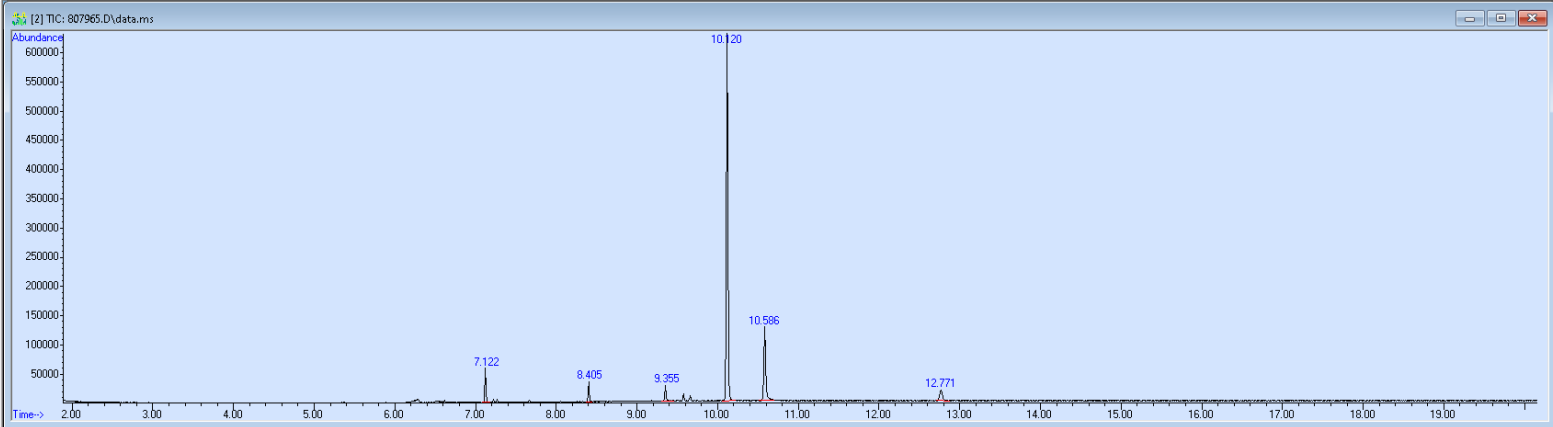
Task: Click the 50000 abundance tick value
Action: point(46,374)
